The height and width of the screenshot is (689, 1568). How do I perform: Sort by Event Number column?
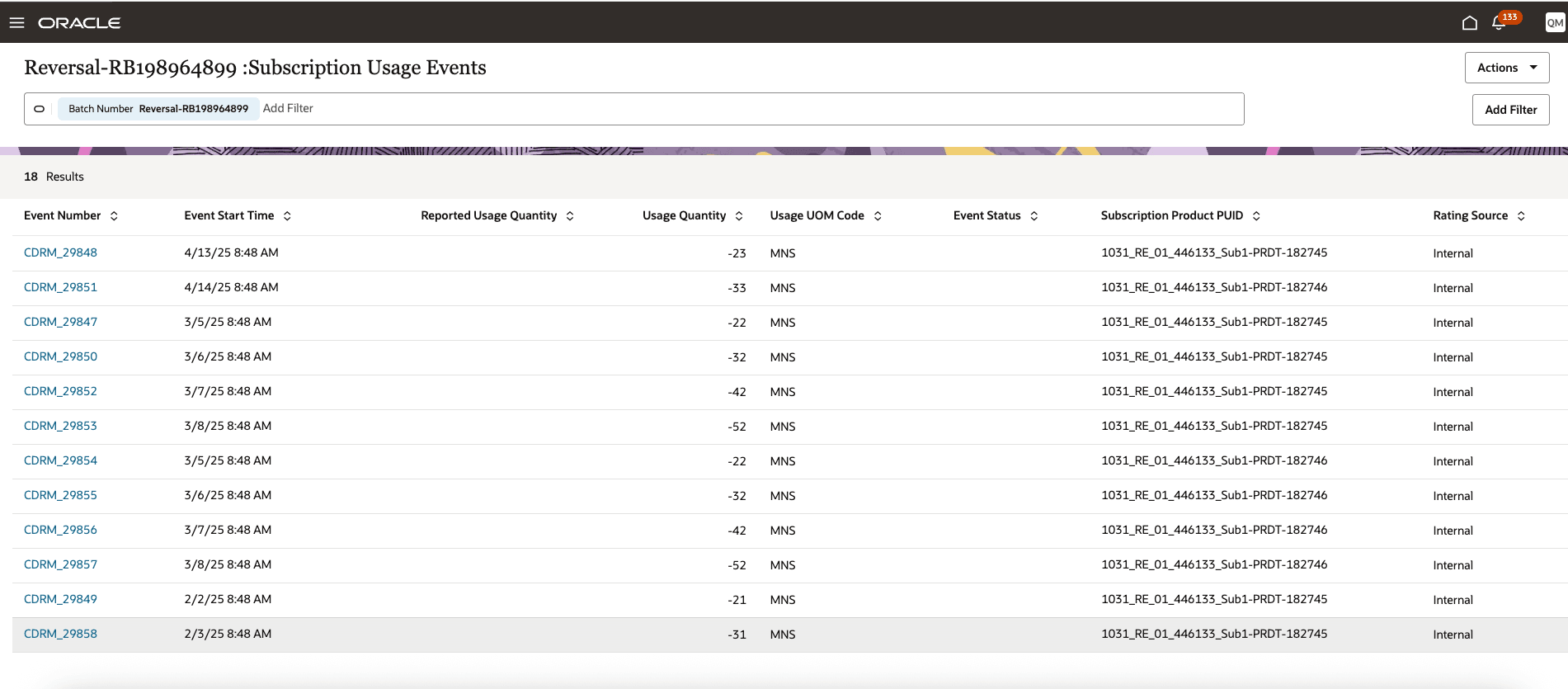(x=114, y=216)
